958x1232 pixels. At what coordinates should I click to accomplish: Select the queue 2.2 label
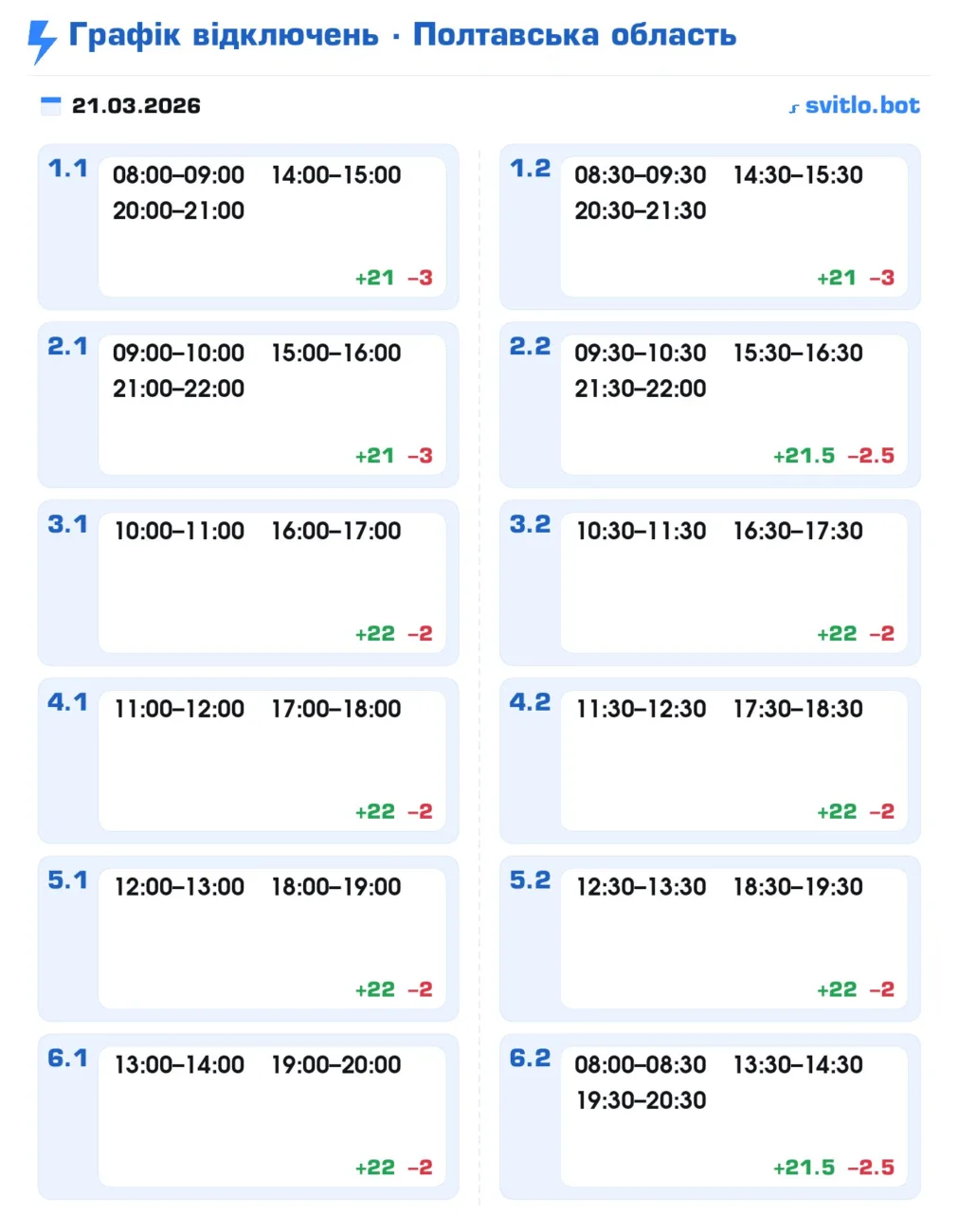(530, 347)
